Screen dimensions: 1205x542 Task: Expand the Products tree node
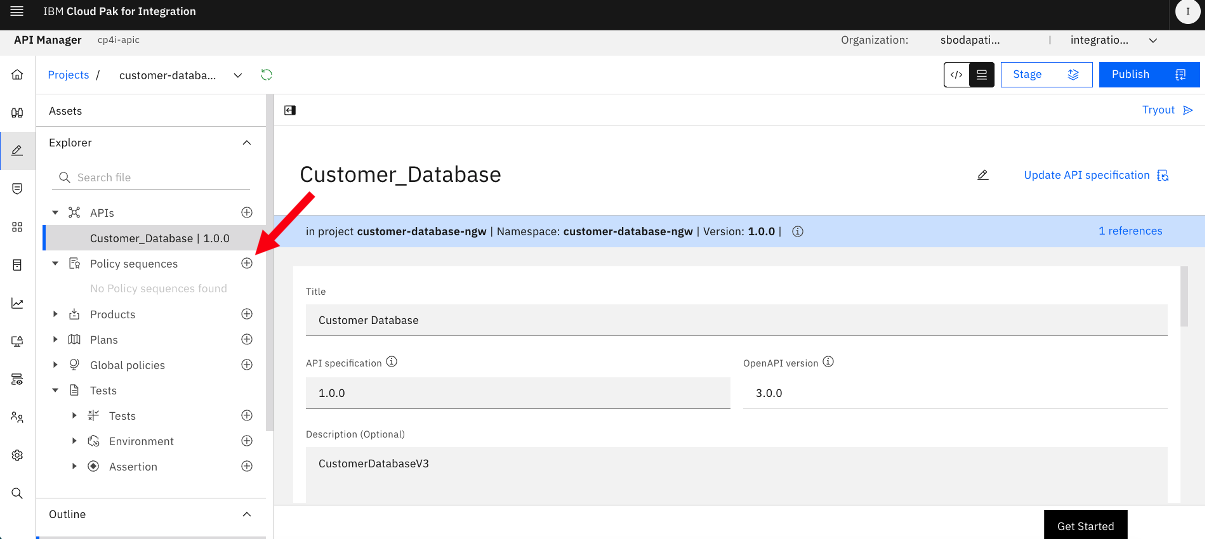(x=55, y=314)
